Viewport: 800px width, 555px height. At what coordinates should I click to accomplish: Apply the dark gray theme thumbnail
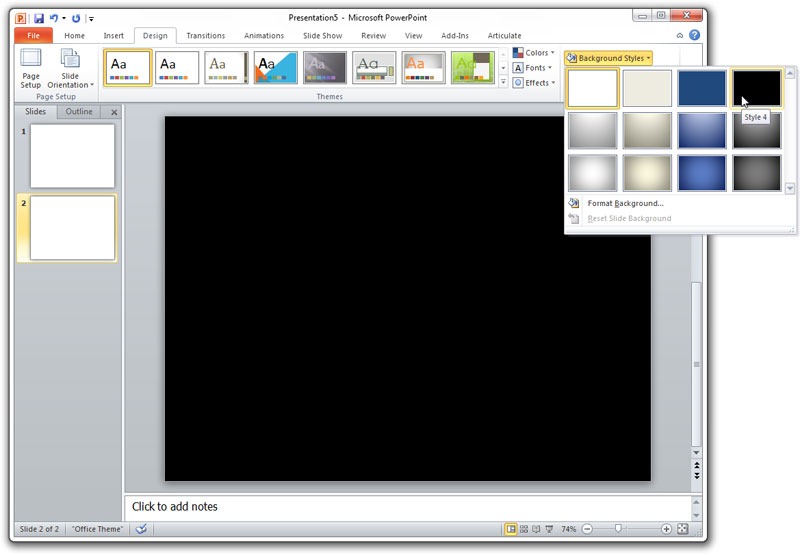324,67
